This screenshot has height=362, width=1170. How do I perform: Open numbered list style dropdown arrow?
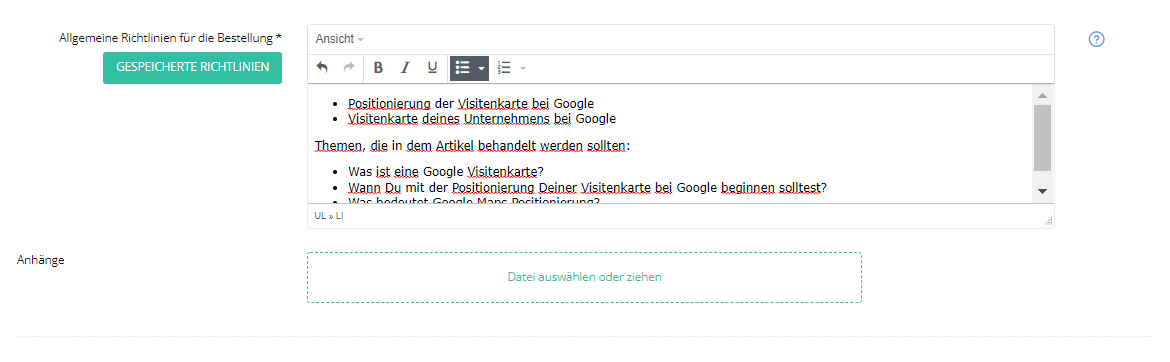pyautogui.click(x=523, y=68)
